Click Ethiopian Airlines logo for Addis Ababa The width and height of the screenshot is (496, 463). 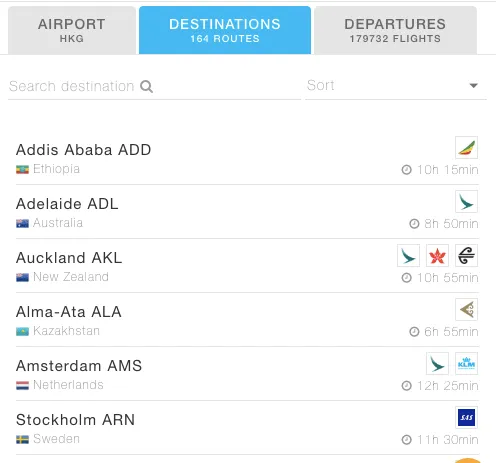[x=466, y=147]
